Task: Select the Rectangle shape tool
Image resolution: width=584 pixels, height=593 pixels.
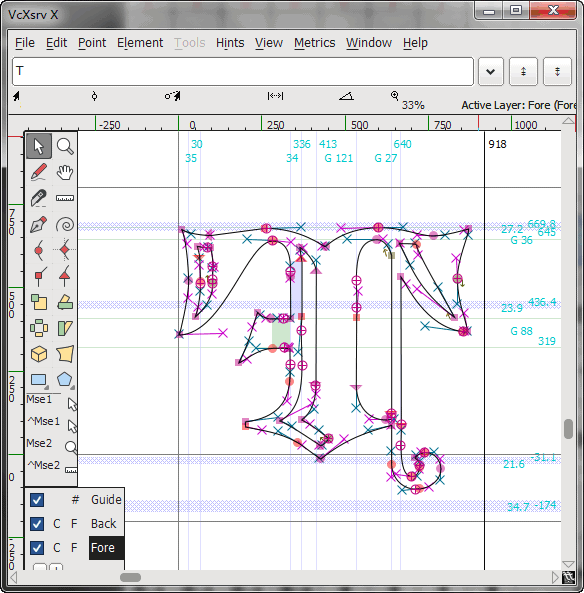Action: click(39, 380)
